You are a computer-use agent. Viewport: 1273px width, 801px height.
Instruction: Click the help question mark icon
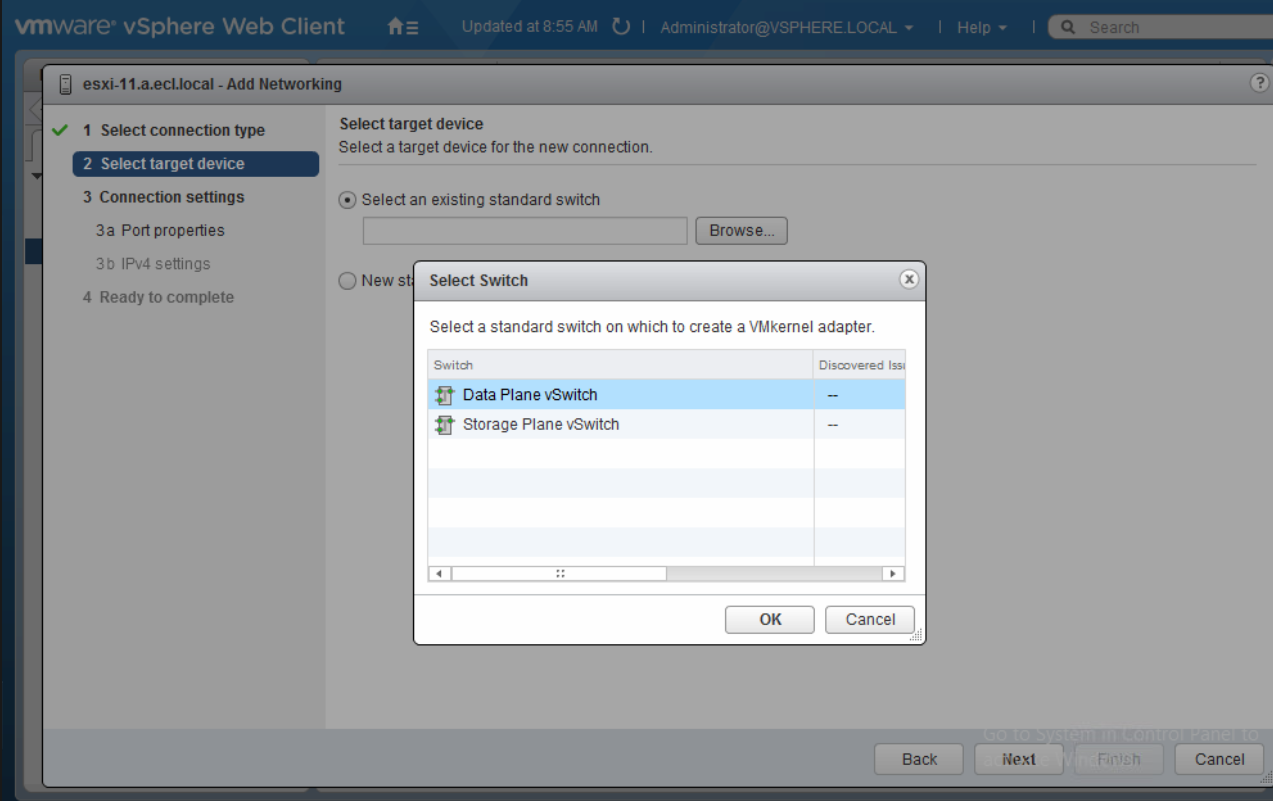tap(1259, 84)
